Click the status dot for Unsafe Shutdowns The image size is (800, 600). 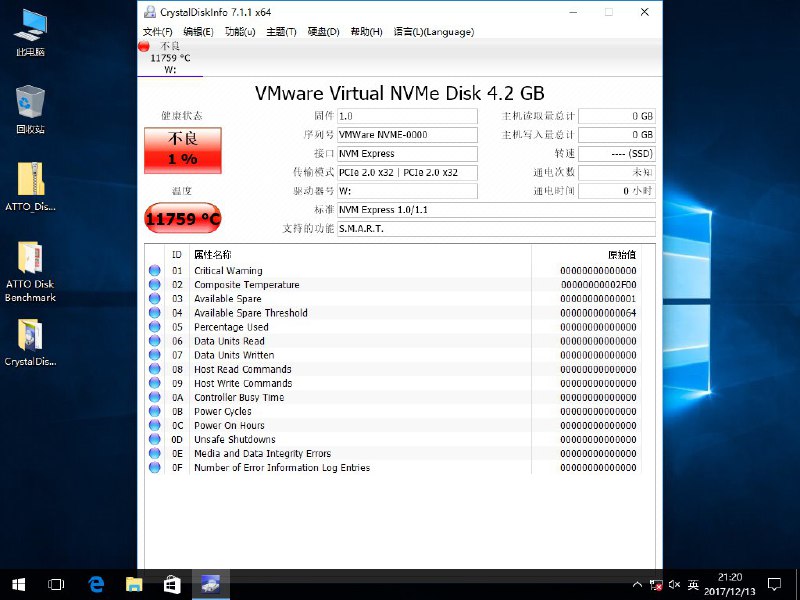click(x=155, y=439)
